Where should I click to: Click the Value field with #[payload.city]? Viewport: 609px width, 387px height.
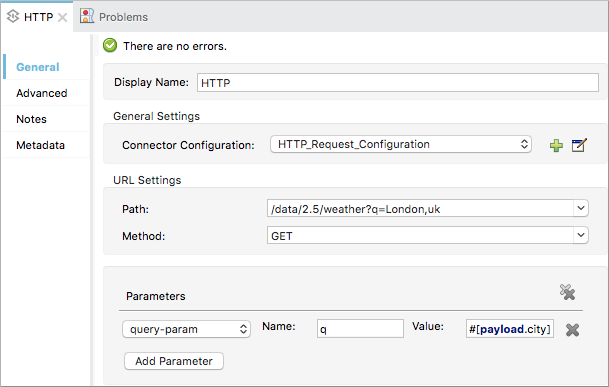click(x=510, y=329)
